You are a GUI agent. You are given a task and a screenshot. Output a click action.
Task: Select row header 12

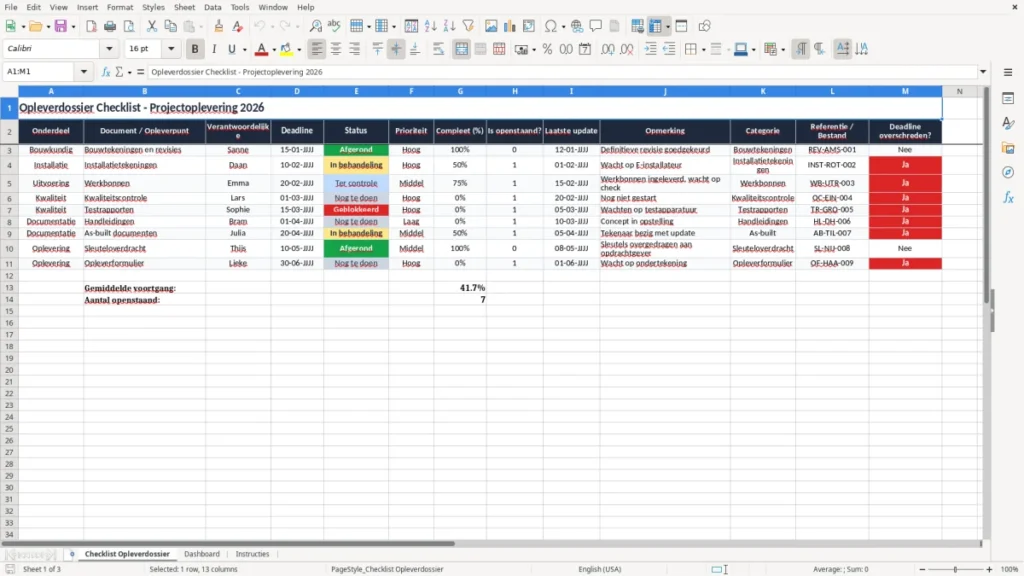[x=9, y=276]
